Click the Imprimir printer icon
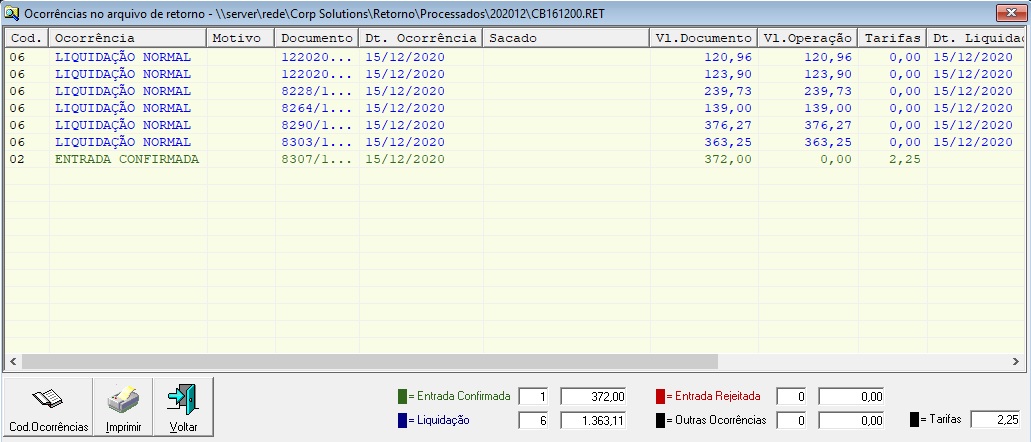 coord(122,399)
